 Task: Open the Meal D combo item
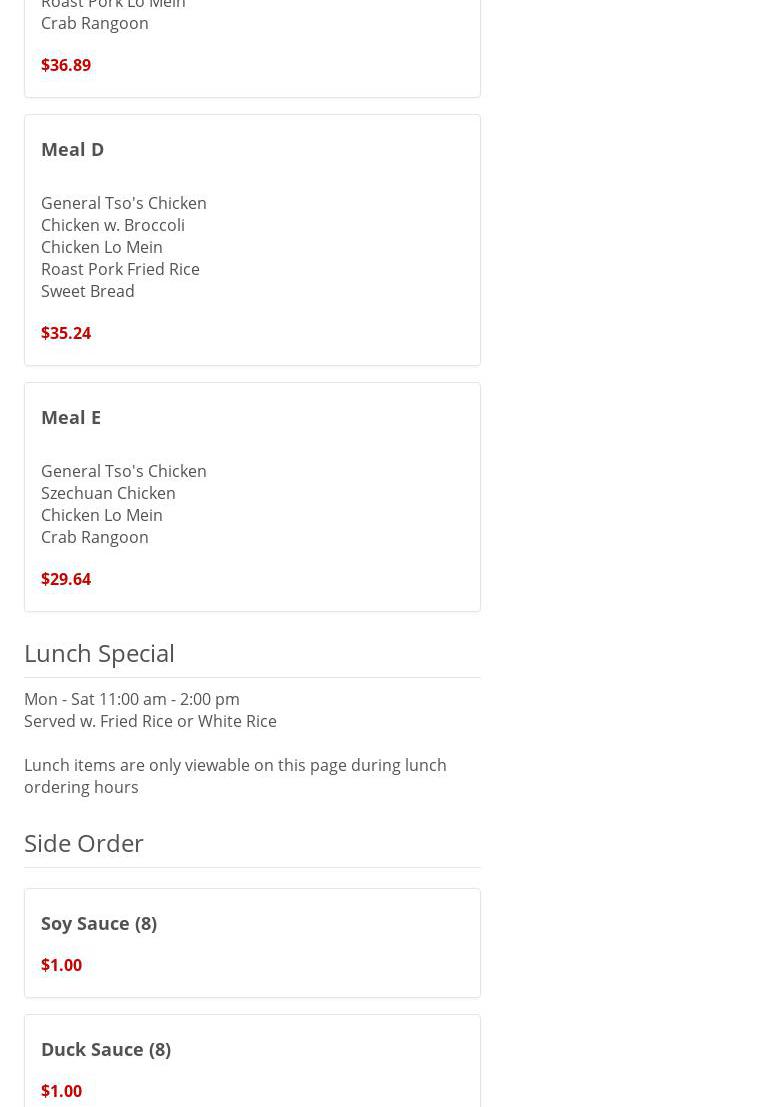73,149
